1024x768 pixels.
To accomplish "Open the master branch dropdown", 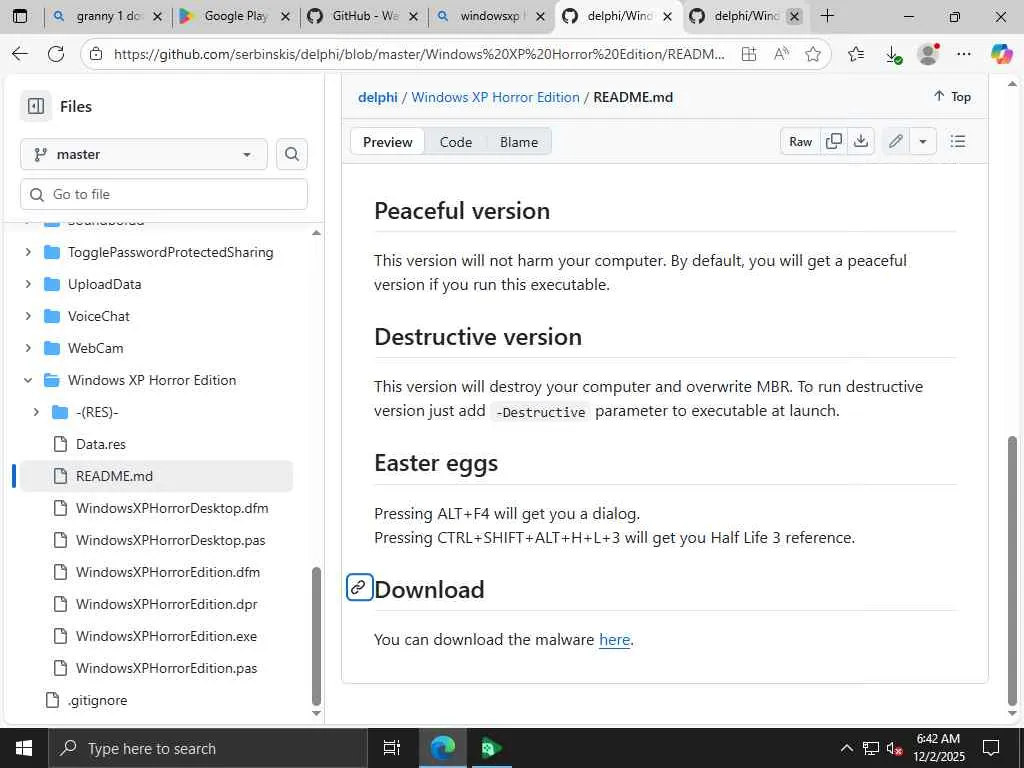I will 144,154.
